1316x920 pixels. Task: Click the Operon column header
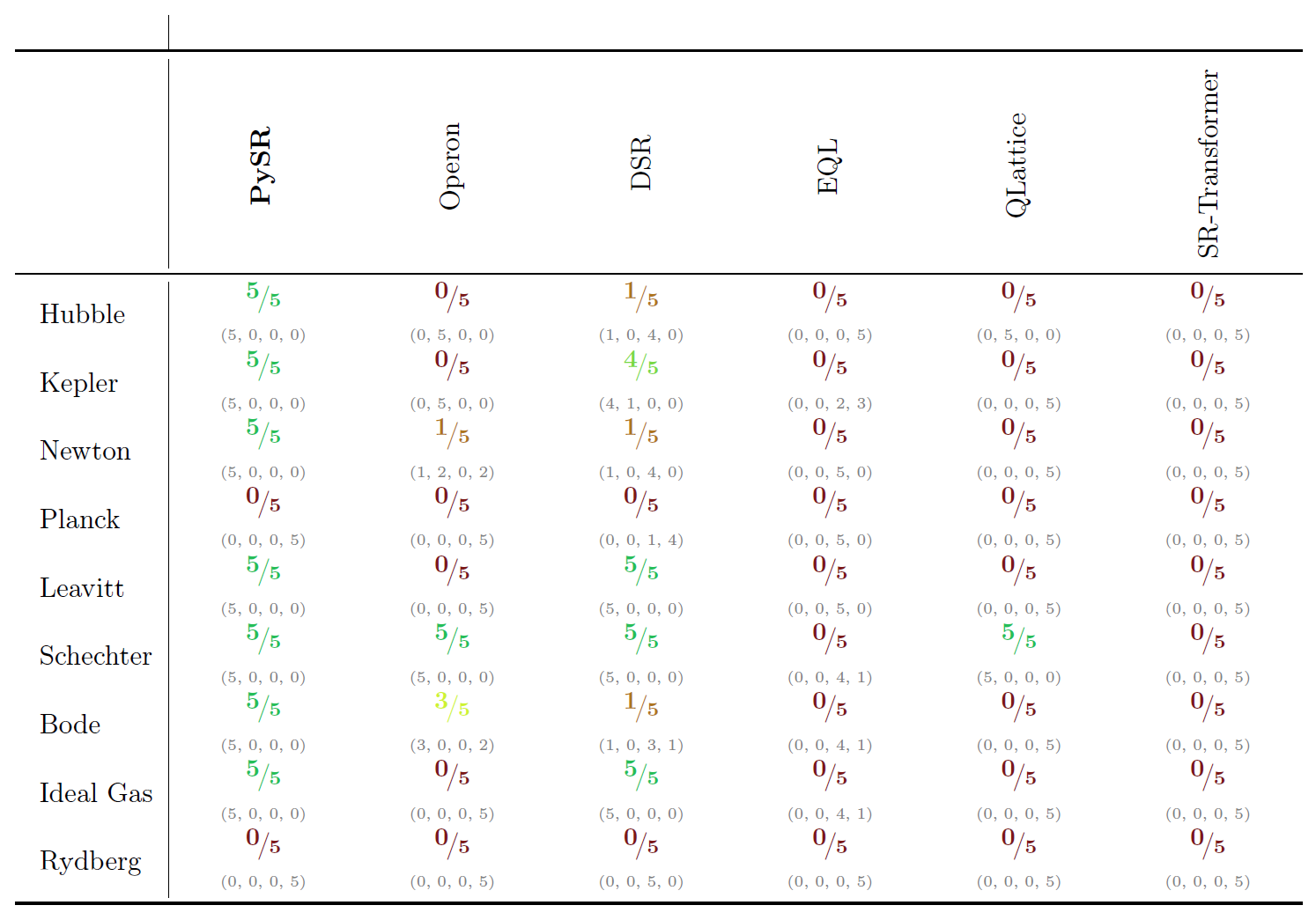pyautogui.click(x=450, y=166)
